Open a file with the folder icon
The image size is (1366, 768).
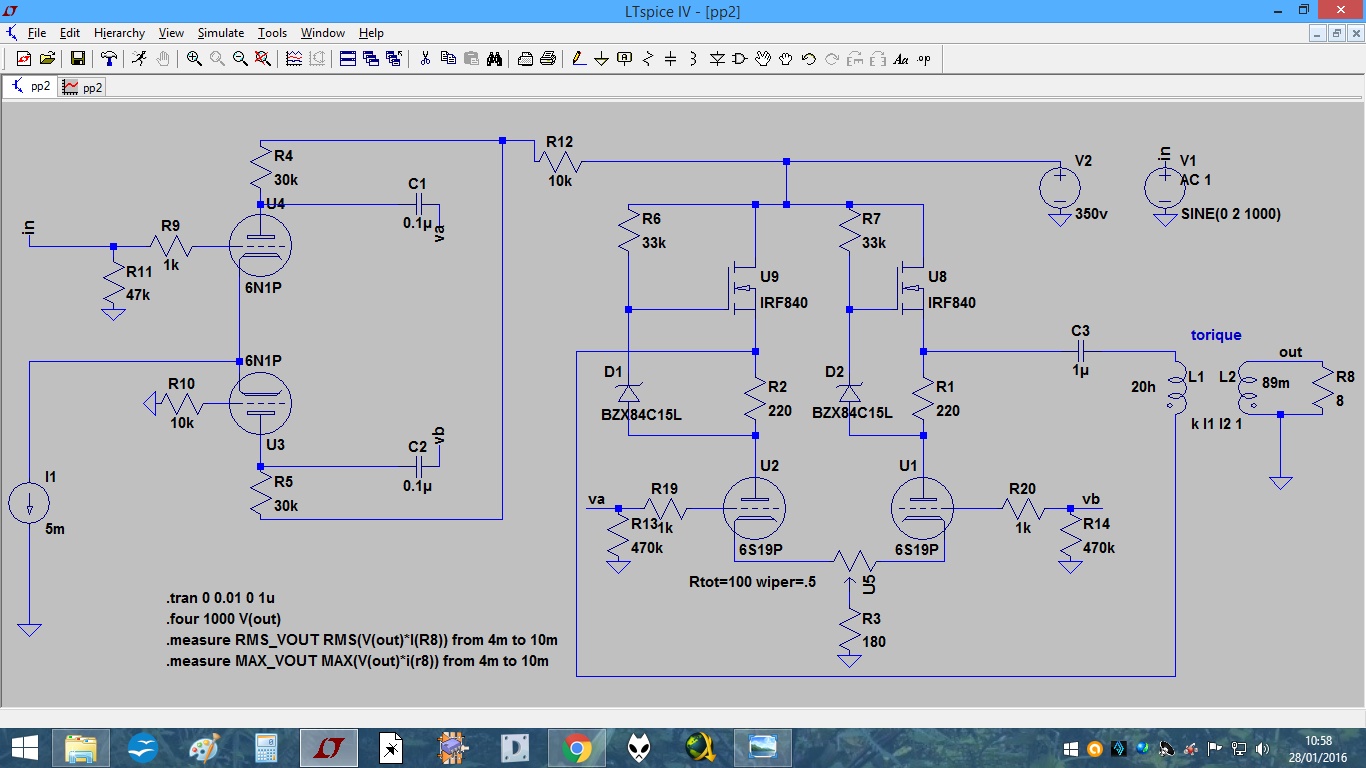46,59
